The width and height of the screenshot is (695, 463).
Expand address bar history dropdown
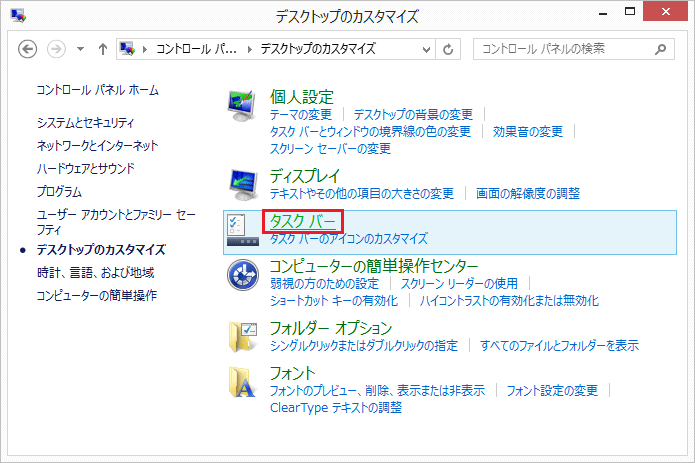(x=426, y=49)
